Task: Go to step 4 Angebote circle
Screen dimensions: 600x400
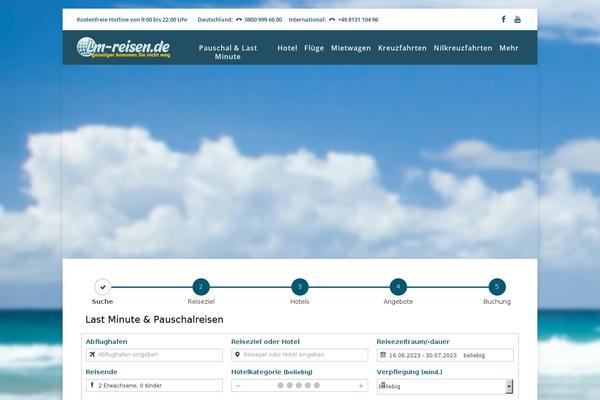Action: click(398, 287)
